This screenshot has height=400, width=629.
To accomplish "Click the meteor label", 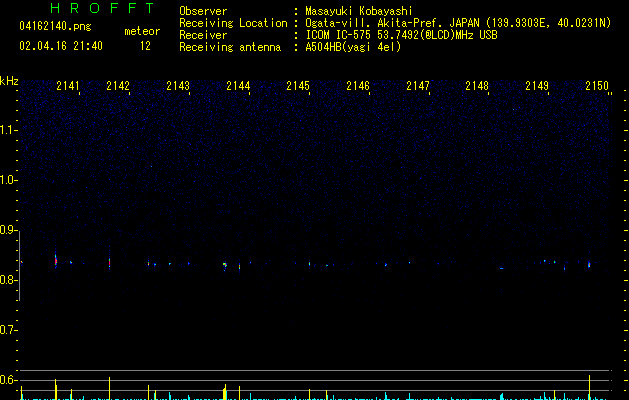I will pyautogui.click(x=142, y=31).
